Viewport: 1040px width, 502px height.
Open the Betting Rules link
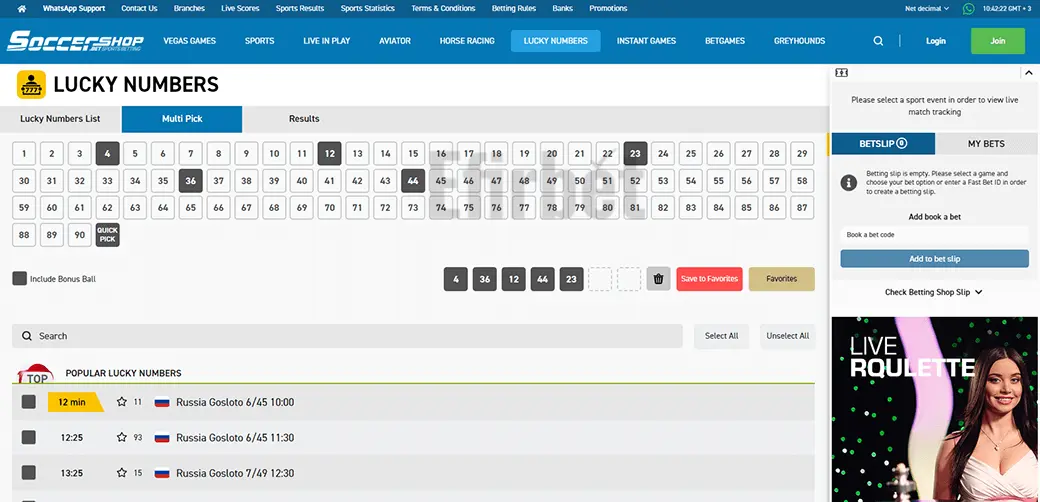coord(514,9)
